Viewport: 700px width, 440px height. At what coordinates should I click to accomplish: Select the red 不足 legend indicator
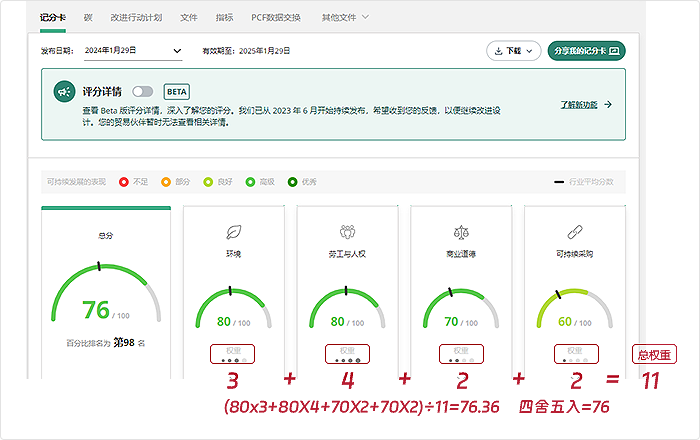pyautogui.click(x=123, y=182)
